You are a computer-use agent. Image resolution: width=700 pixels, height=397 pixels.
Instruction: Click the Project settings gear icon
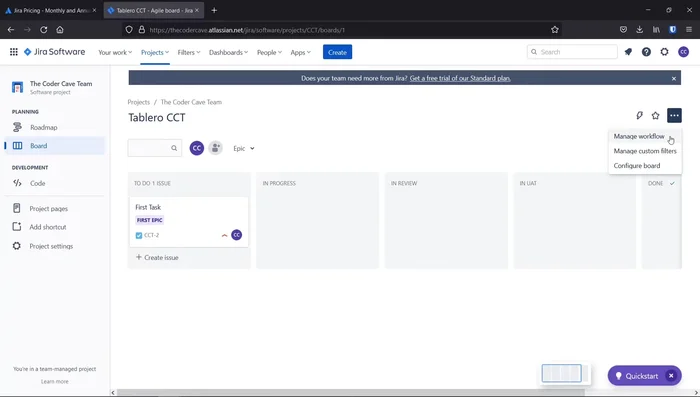(x=17, y=246)
